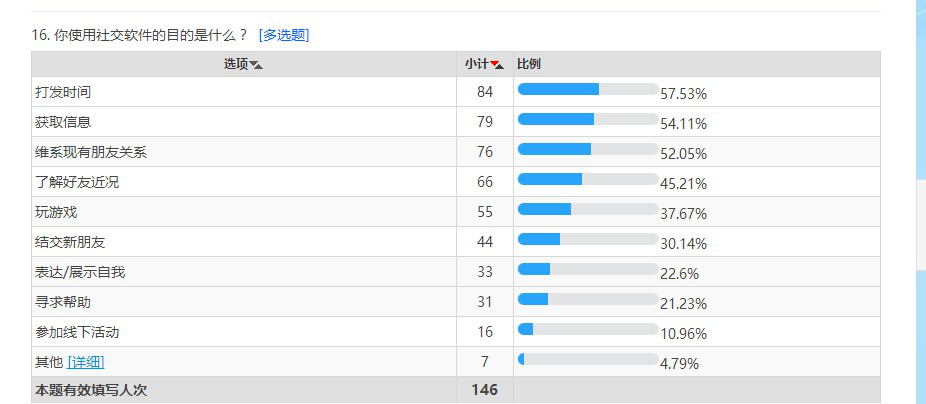Click the 打发时间 progress bar
Image resolution: width=926 pixels, height=404 pixels.
[x=587, y=89]
